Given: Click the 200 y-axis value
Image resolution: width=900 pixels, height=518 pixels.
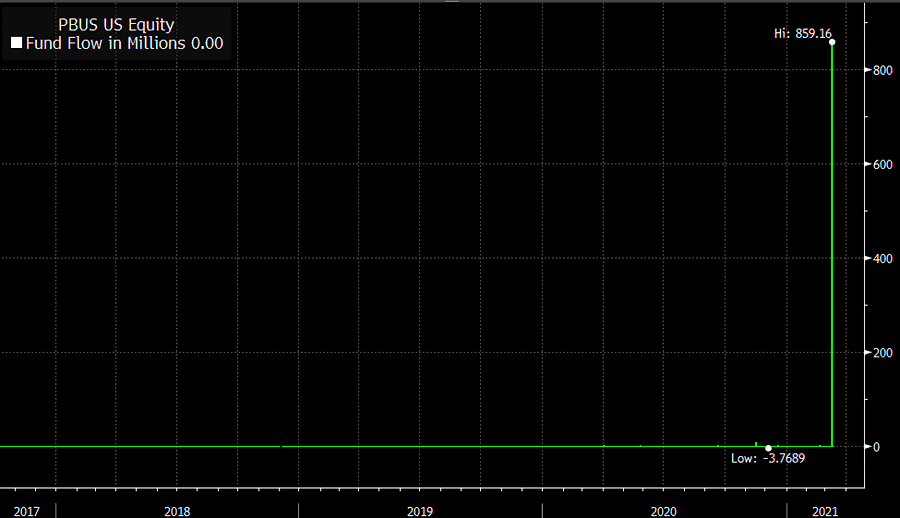Looking at the screenshot, I should 882,353.
